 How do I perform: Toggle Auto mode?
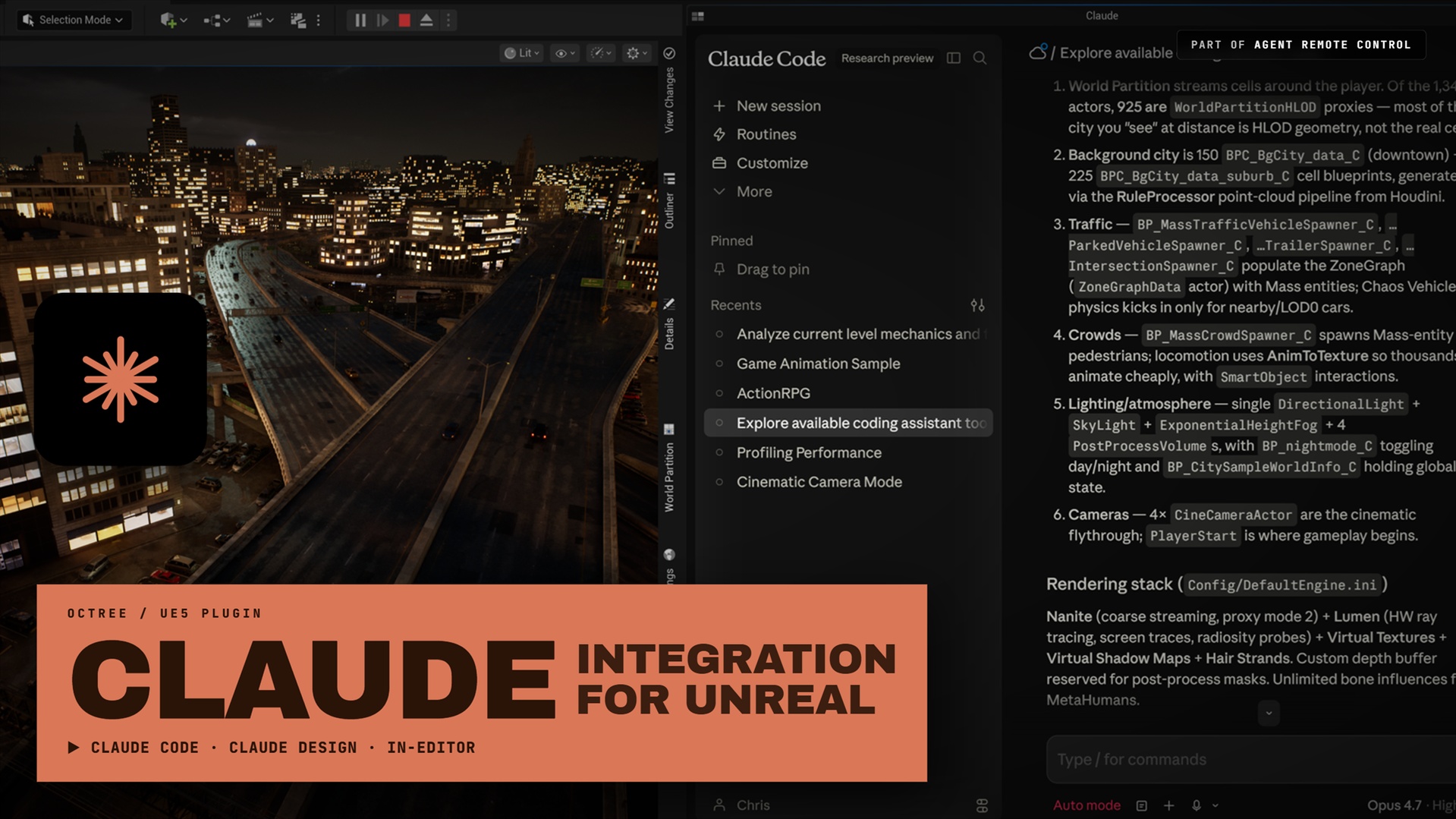pyautogui.click(x=1086, y=805)
